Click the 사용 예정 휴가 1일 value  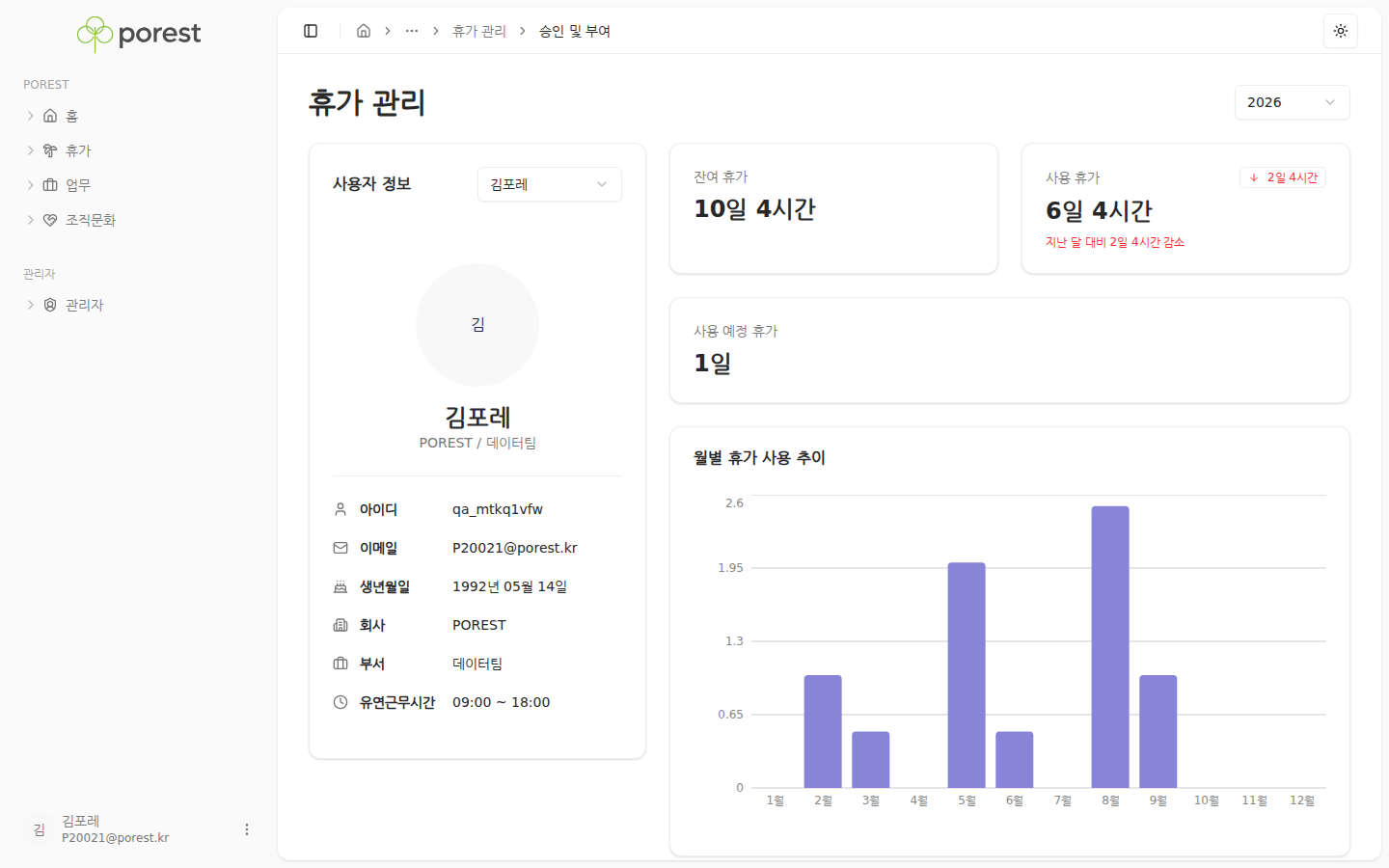point(713,364)
